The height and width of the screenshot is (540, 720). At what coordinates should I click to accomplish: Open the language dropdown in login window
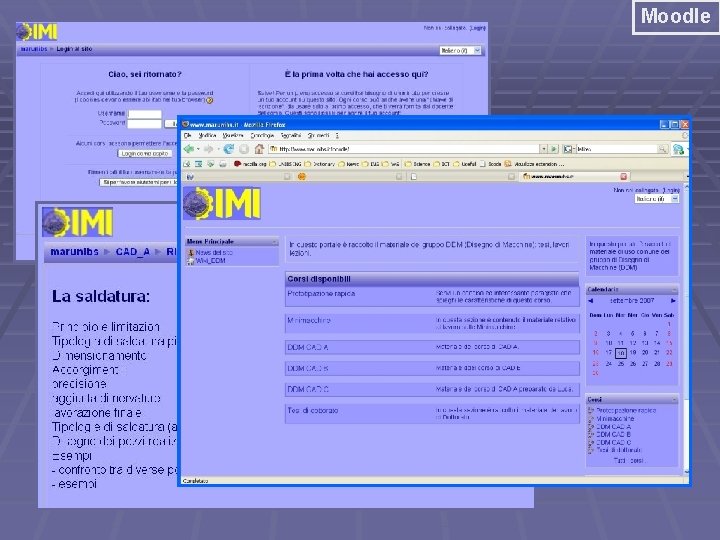click(460, 51)
